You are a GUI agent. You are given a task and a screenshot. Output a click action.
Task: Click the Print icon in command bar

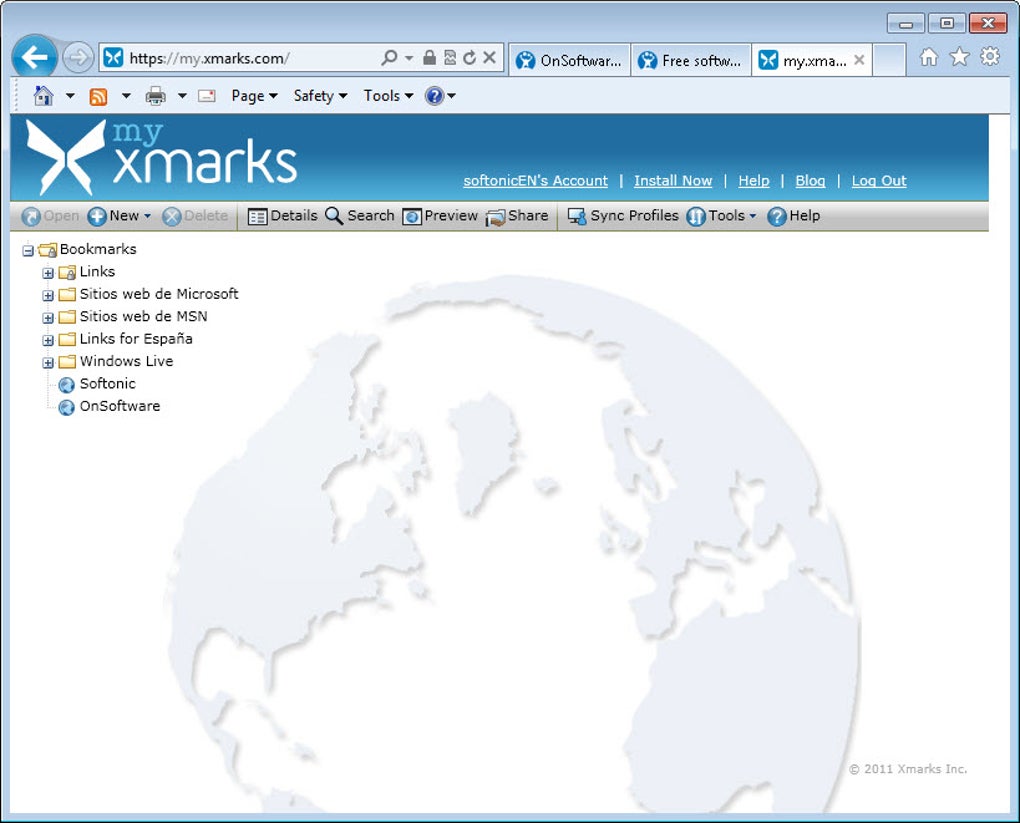(155, 96)
